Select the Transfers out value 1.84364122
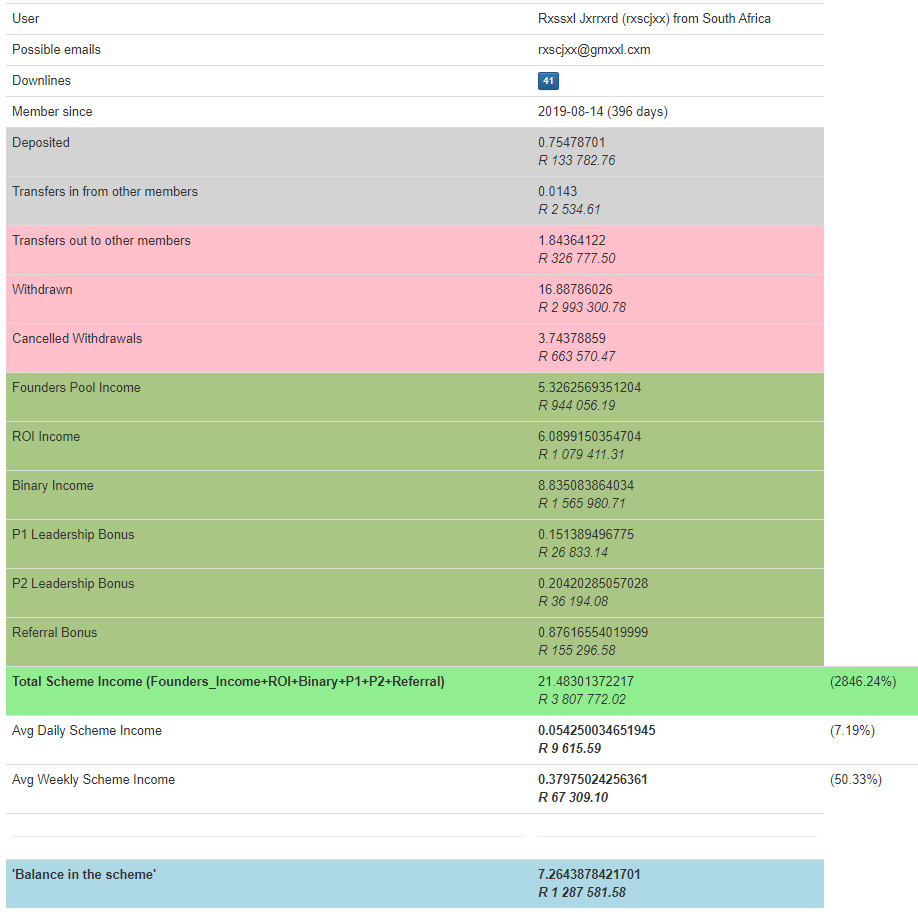 pos(571,241)
